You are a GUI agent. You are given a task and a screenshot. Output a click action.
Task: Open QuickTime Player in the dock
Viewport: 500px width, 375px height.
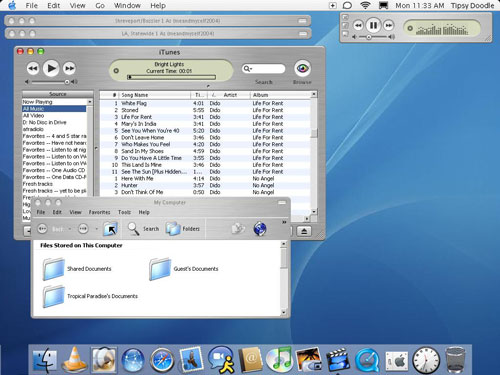point(367,361)
